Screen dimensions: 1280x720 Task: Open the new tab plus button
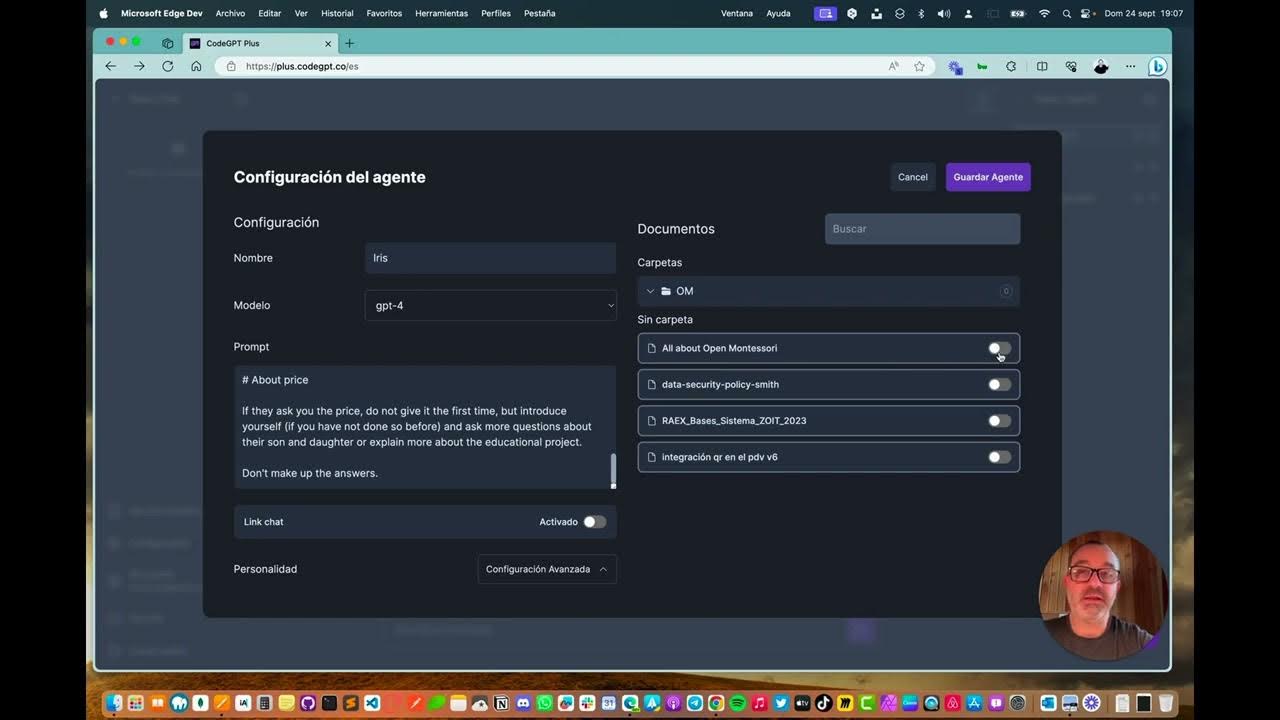click(x=349, y=43)
